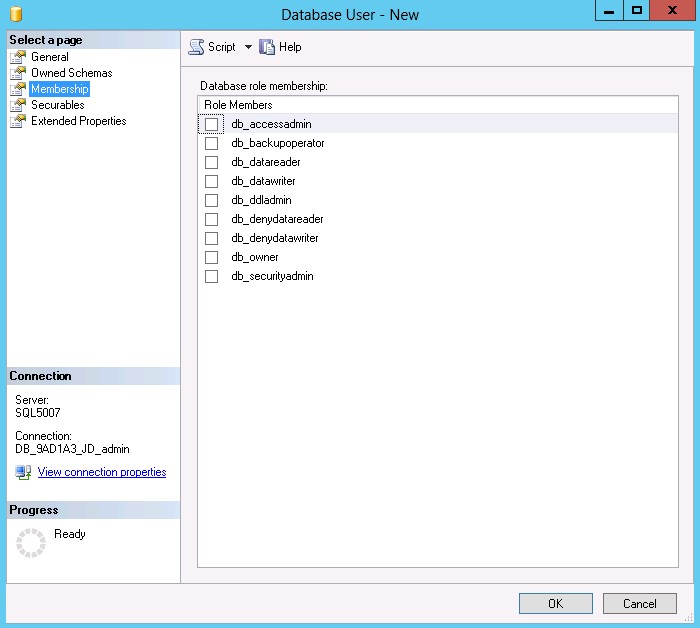Viewport: 700px width, 628px height.
Task: Click the database icon in title bar
Action: (16, 14)
